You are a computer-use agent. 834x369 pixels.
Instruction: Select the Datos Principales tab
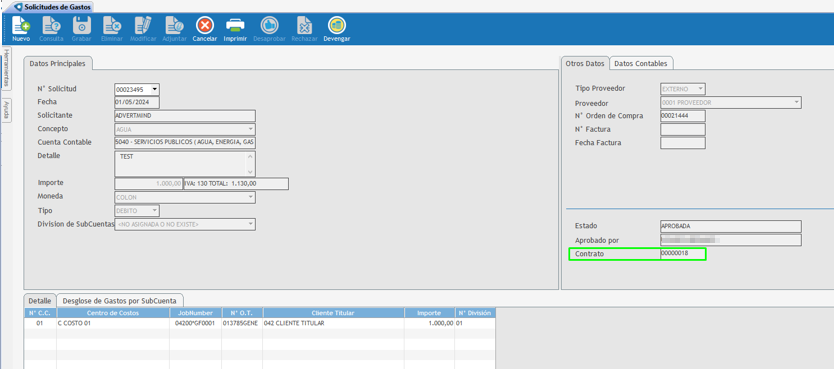[57, 63]
